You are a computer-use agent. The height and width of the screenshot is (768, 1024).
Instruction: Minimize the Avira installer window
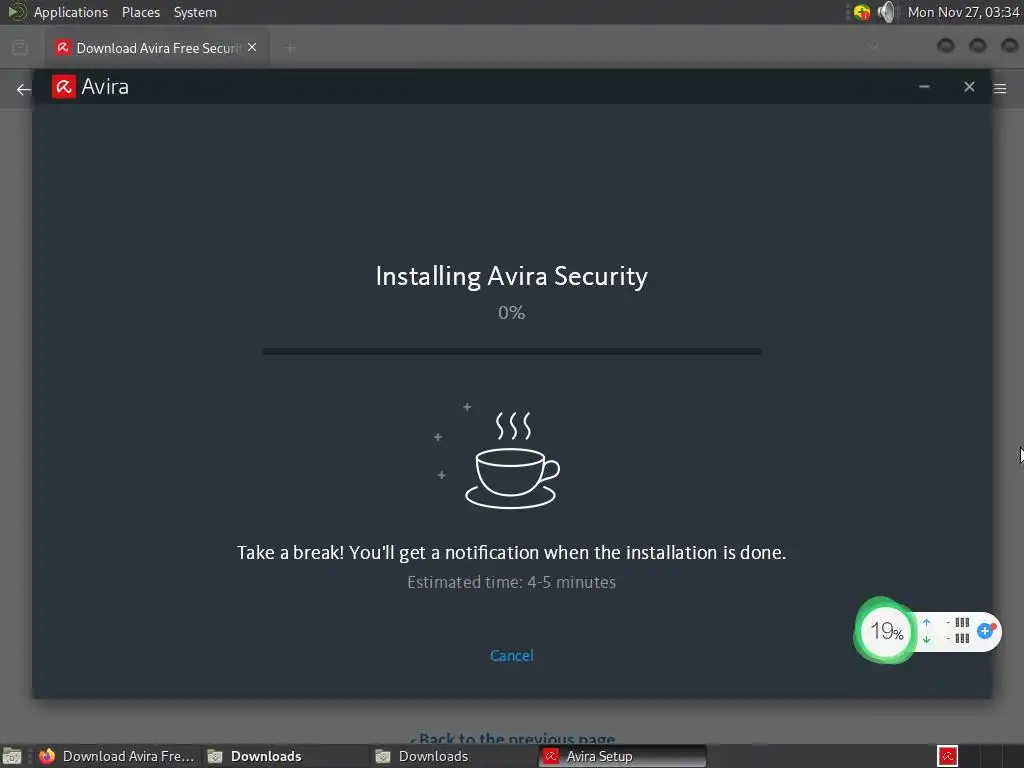pos(924,87)
